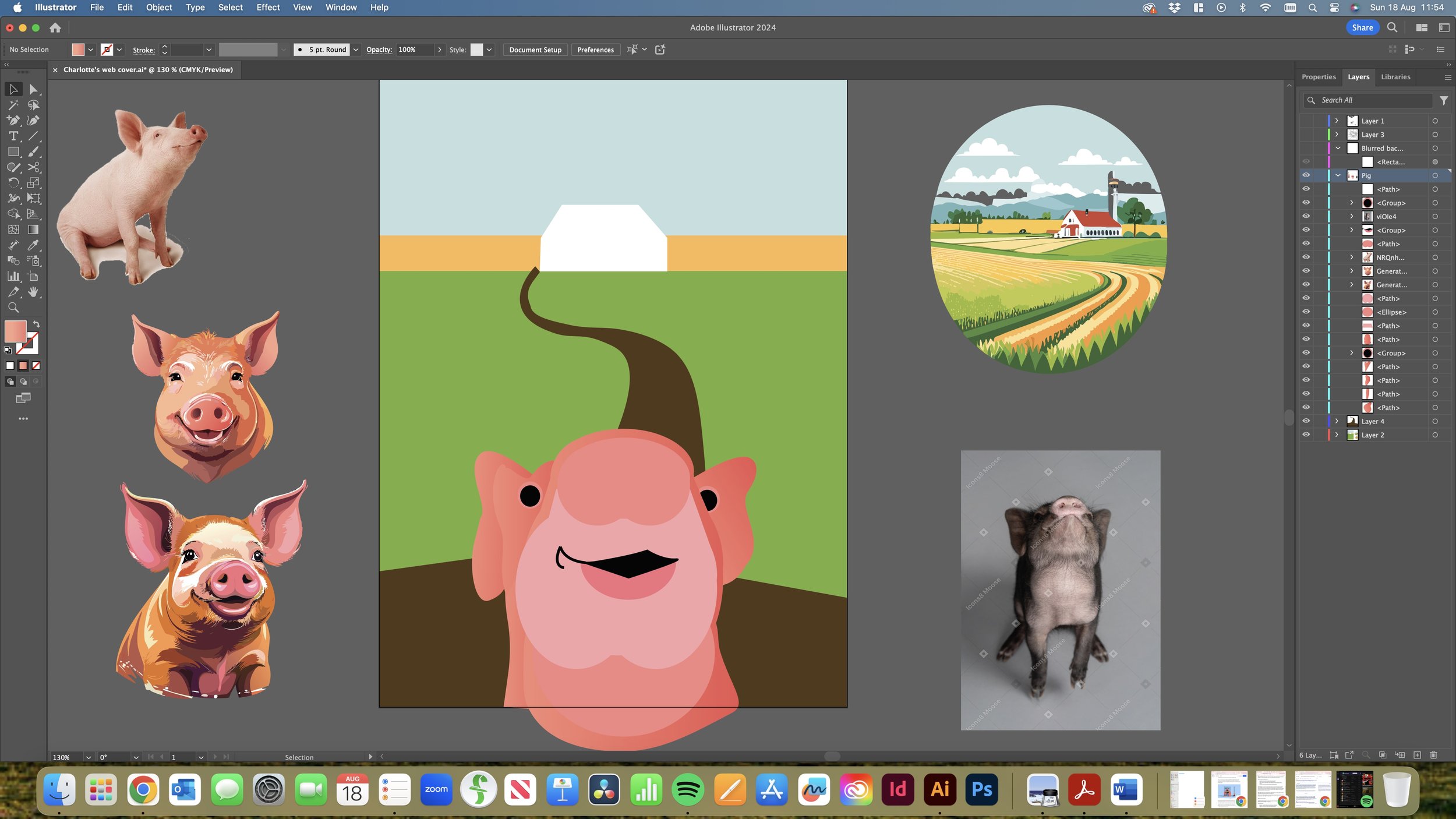The height and width of the screenshot is (819, 1456).
Task: Select the Direct Selection tool
Action: pyautogui.click(x=33, y=89)
